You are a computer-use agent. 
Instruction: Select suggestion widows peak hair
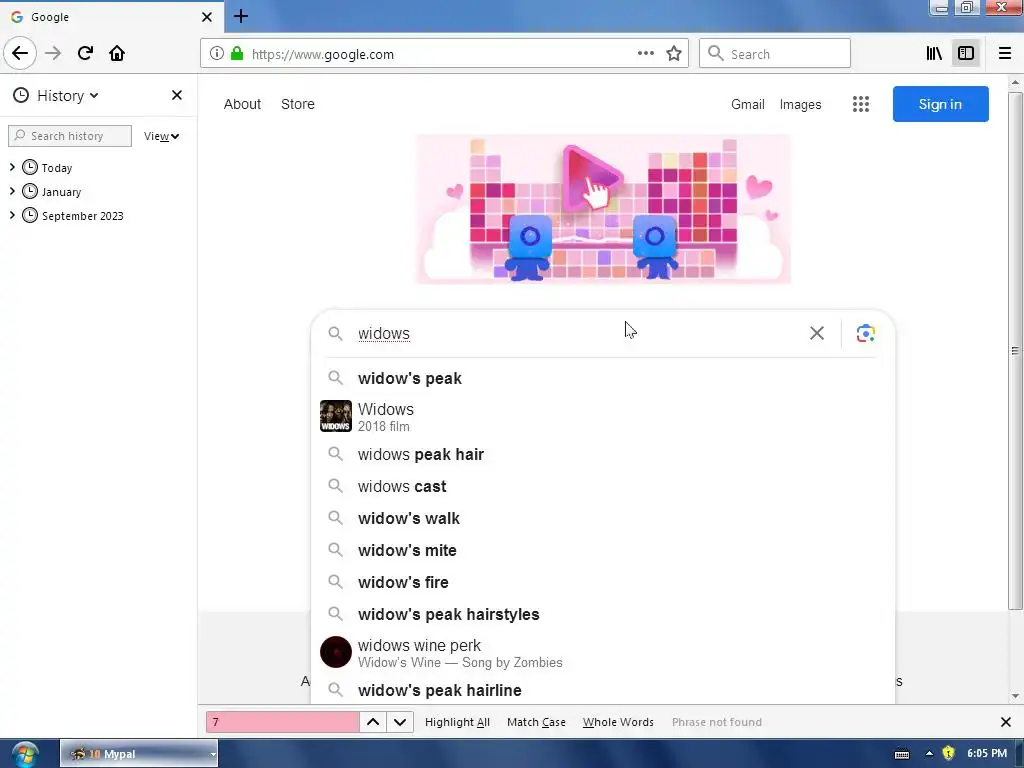(602, 455)
